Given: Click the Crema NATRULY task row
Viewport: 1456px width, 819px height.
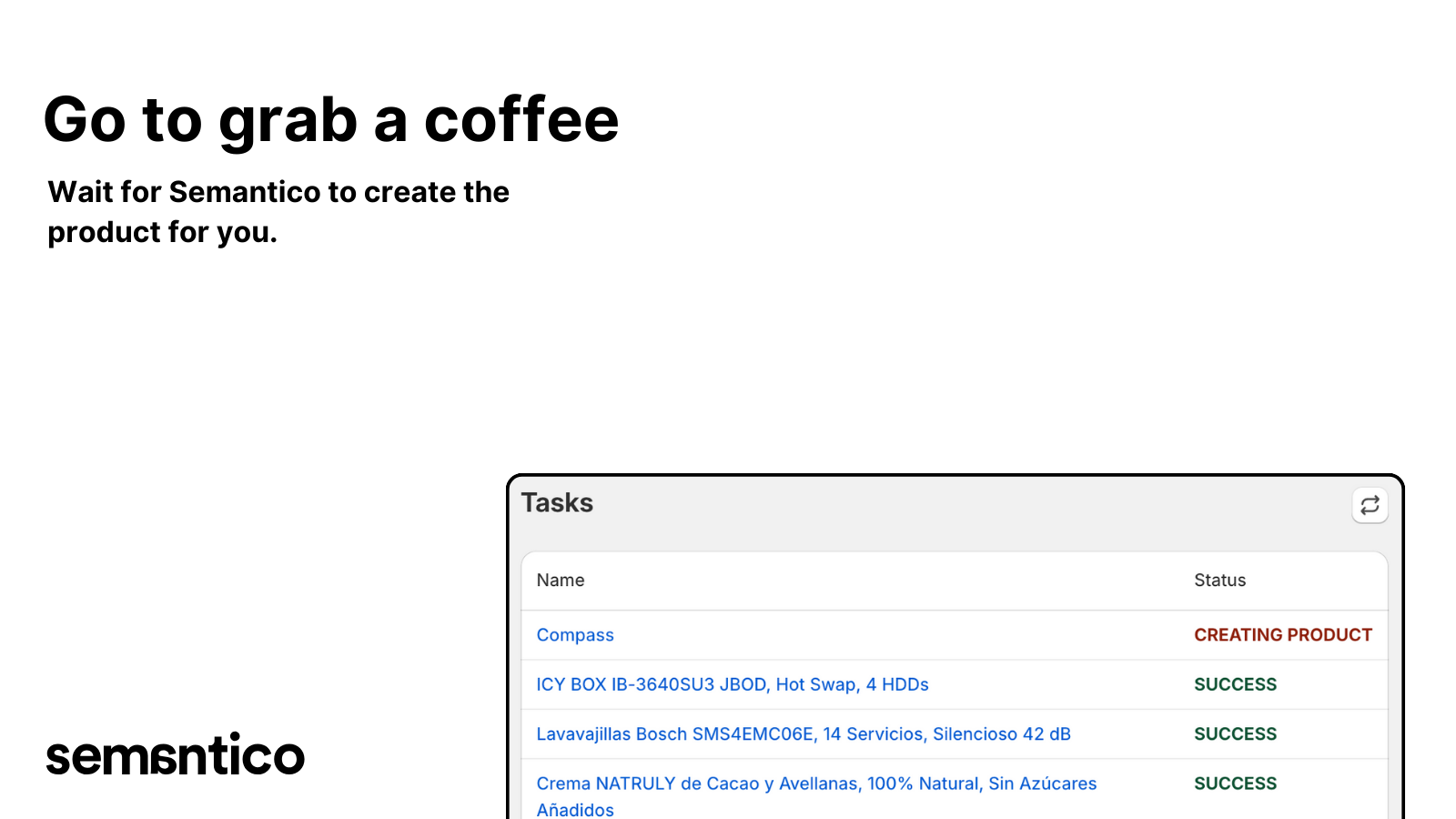Looking at the screenshot, I should (x=954, y=792).
